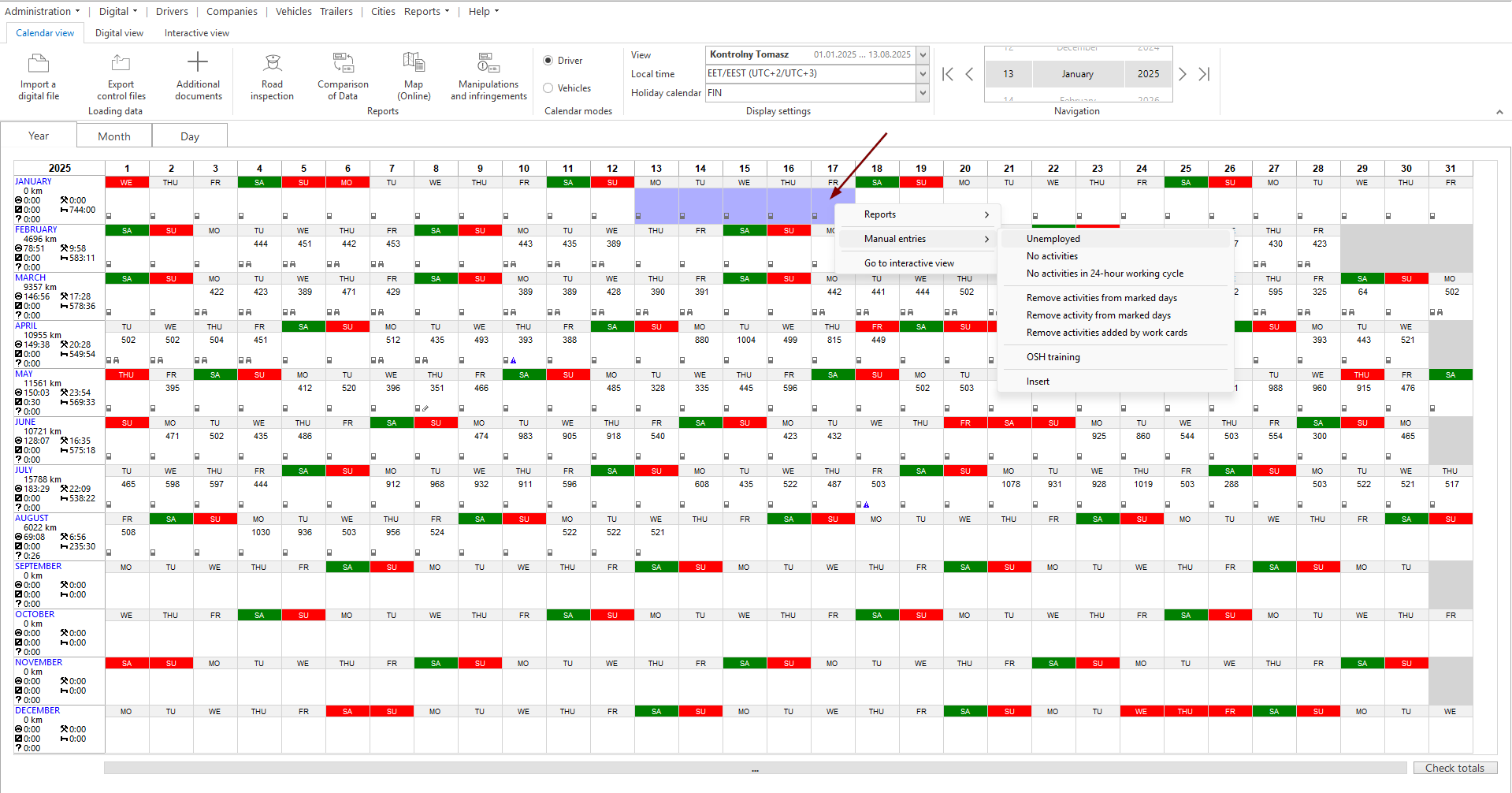Jump to last period navigation arrow

1204,74
